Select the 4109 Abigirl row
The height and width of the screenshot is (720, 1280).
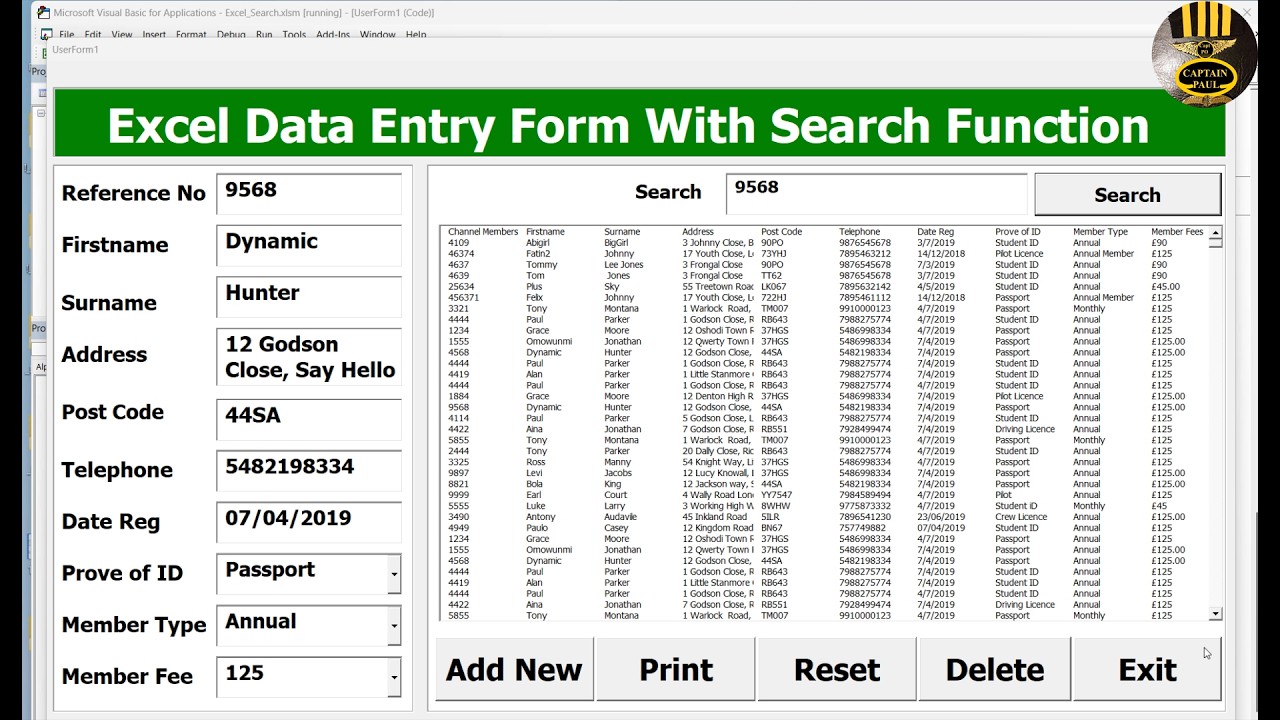pyautogui.click(x=825, y=243)
